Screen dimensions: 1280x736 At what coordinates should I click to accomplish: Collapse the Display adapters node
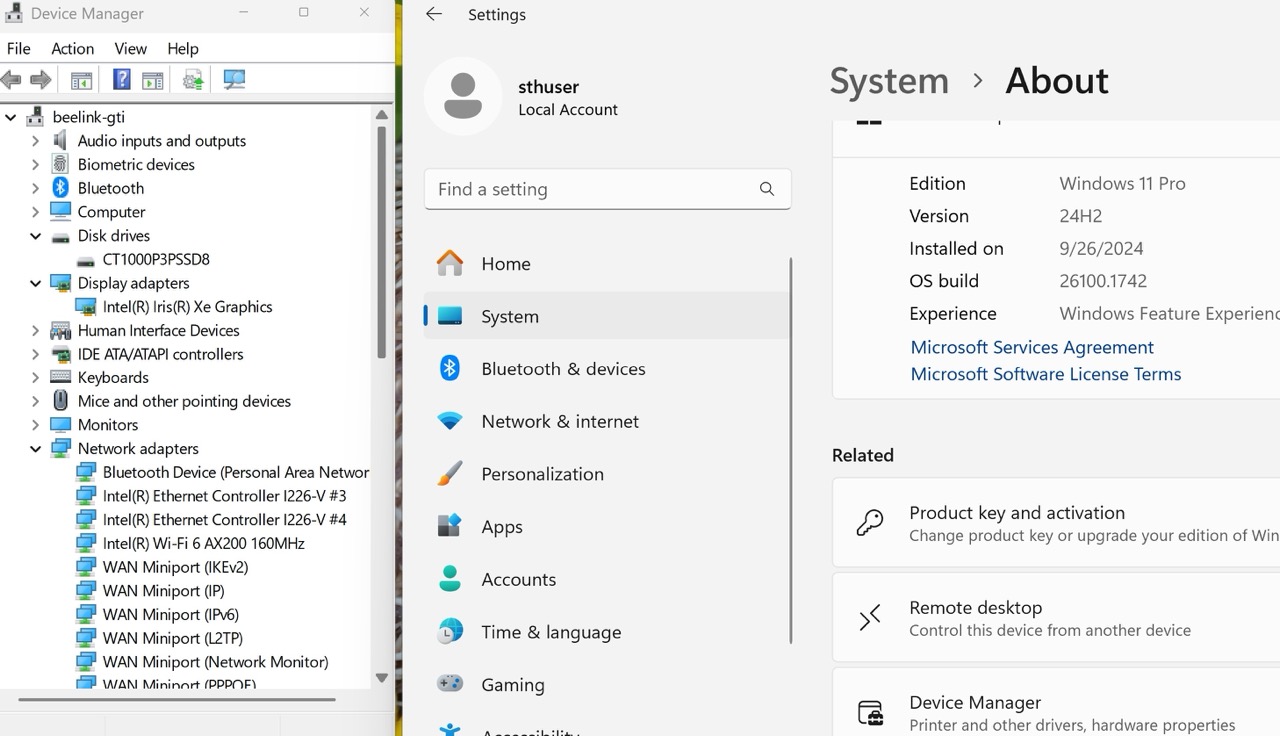pos(36,284)
